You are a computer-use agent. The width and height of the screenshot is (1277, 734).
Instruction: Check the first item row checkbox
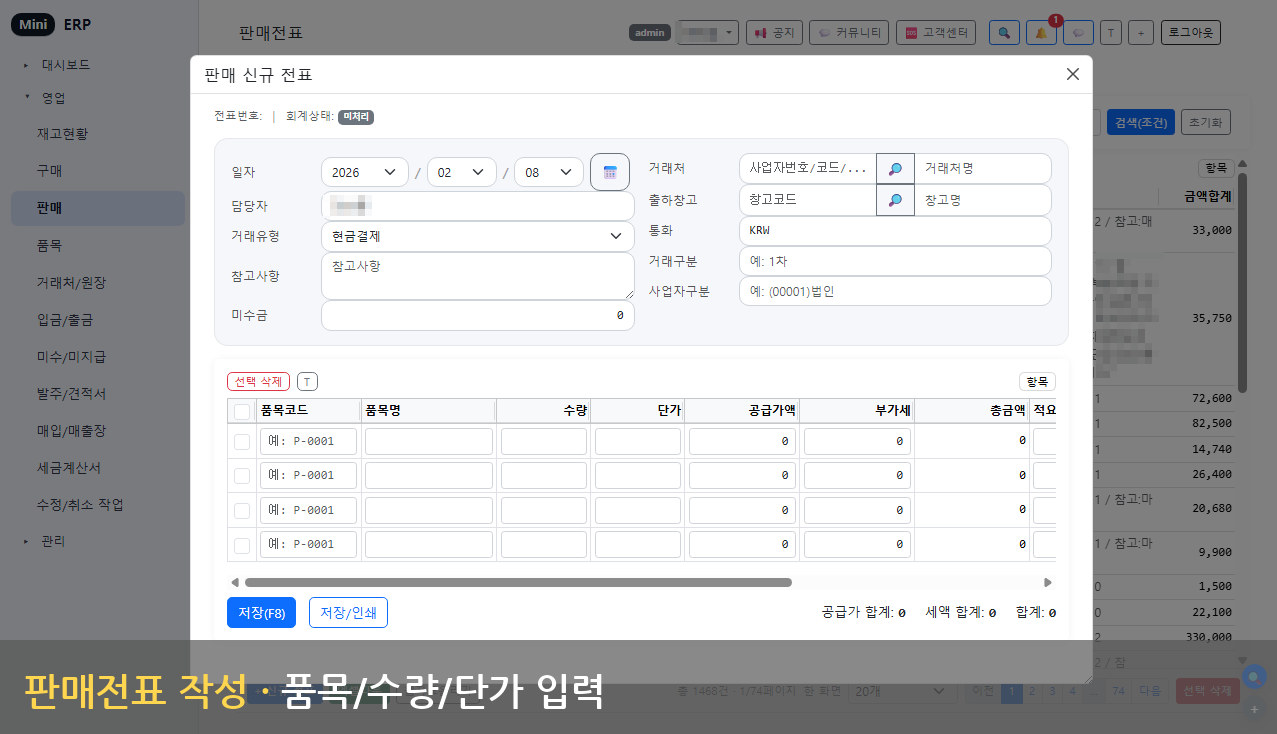pos(242,441)
